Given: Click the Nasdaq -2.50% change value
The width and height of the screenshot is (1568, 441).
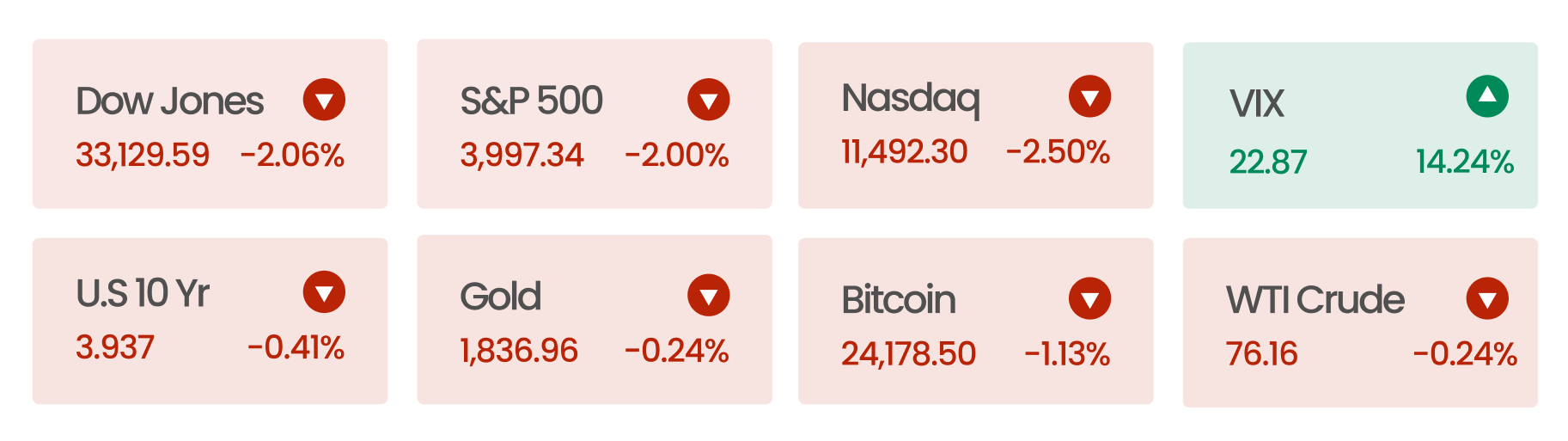Looking at the screenshot, I should (1058, 152).
